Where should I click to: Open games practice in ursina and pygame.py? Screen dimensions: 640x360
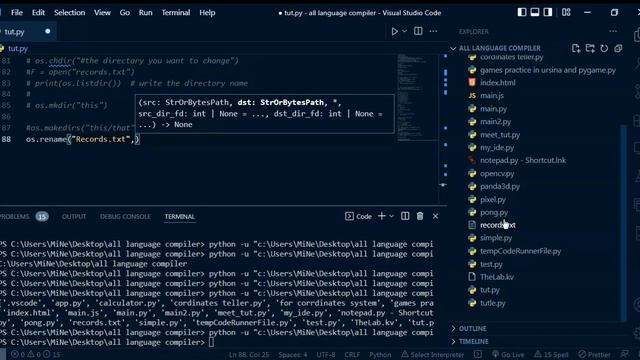(548, 70)
